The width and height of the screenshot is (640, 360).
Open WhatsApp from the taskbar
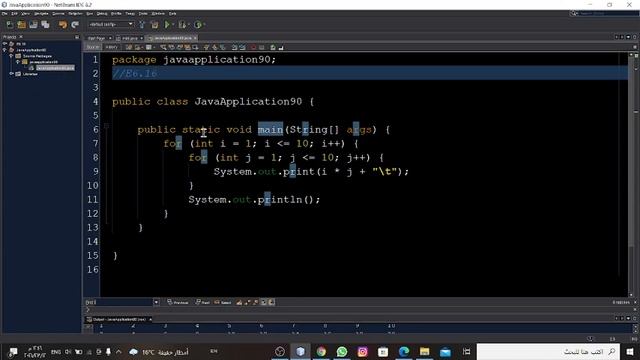[x=342, y=351]
